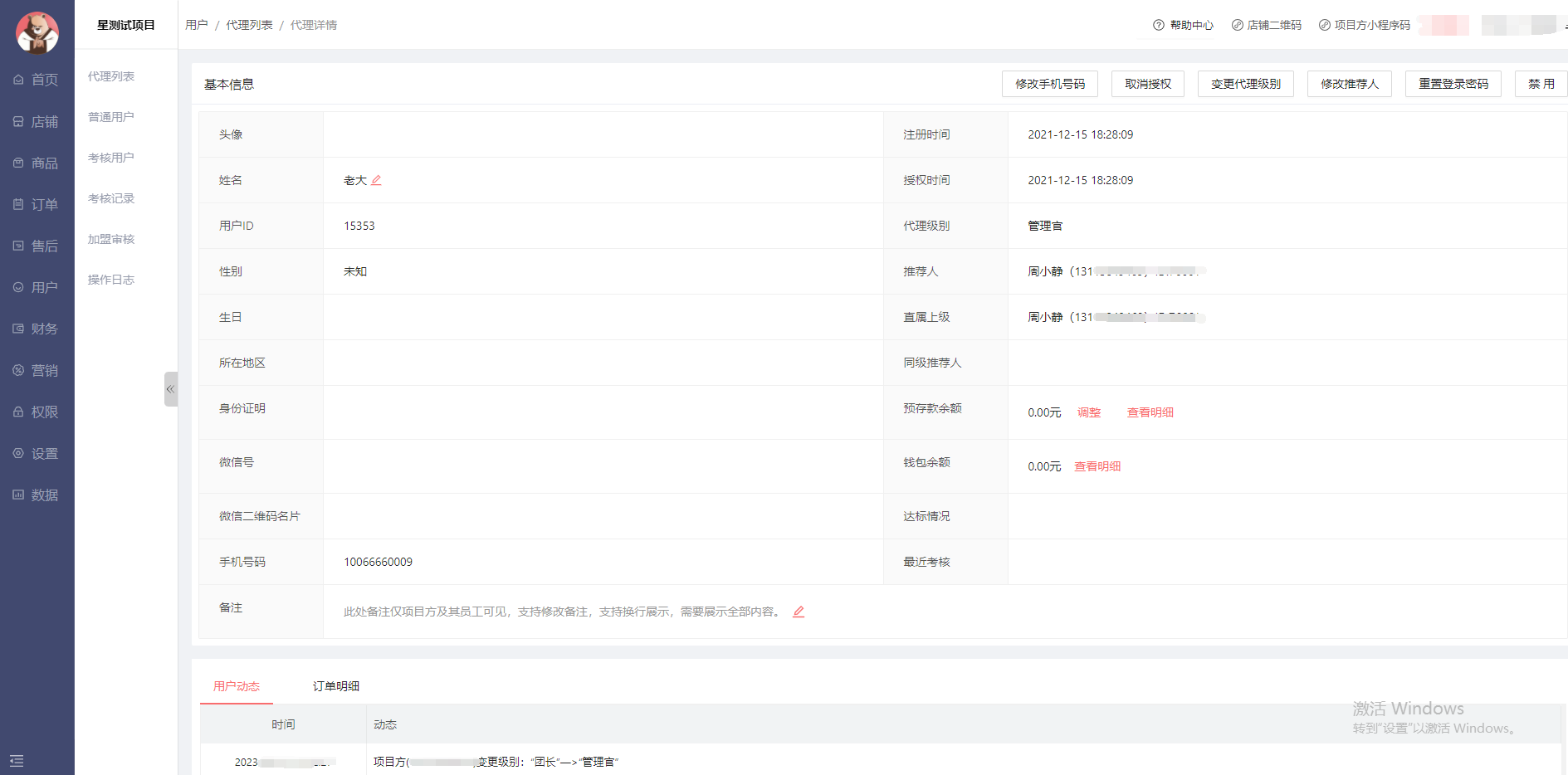Open 店铺二维码 in the top bar
The width and height of the screenshot is (1568, 775).
click(x=1266, y=25)
